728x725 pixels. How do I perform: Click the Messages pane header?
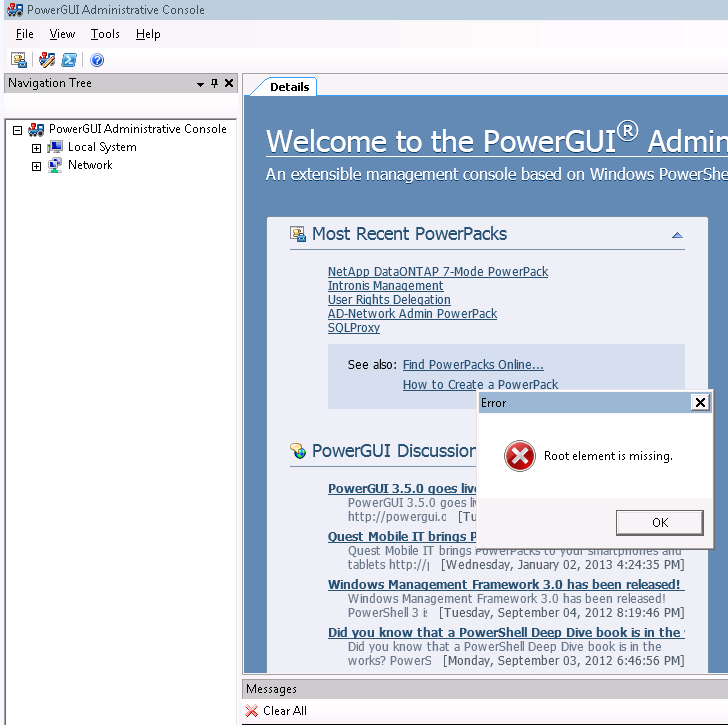485,689
